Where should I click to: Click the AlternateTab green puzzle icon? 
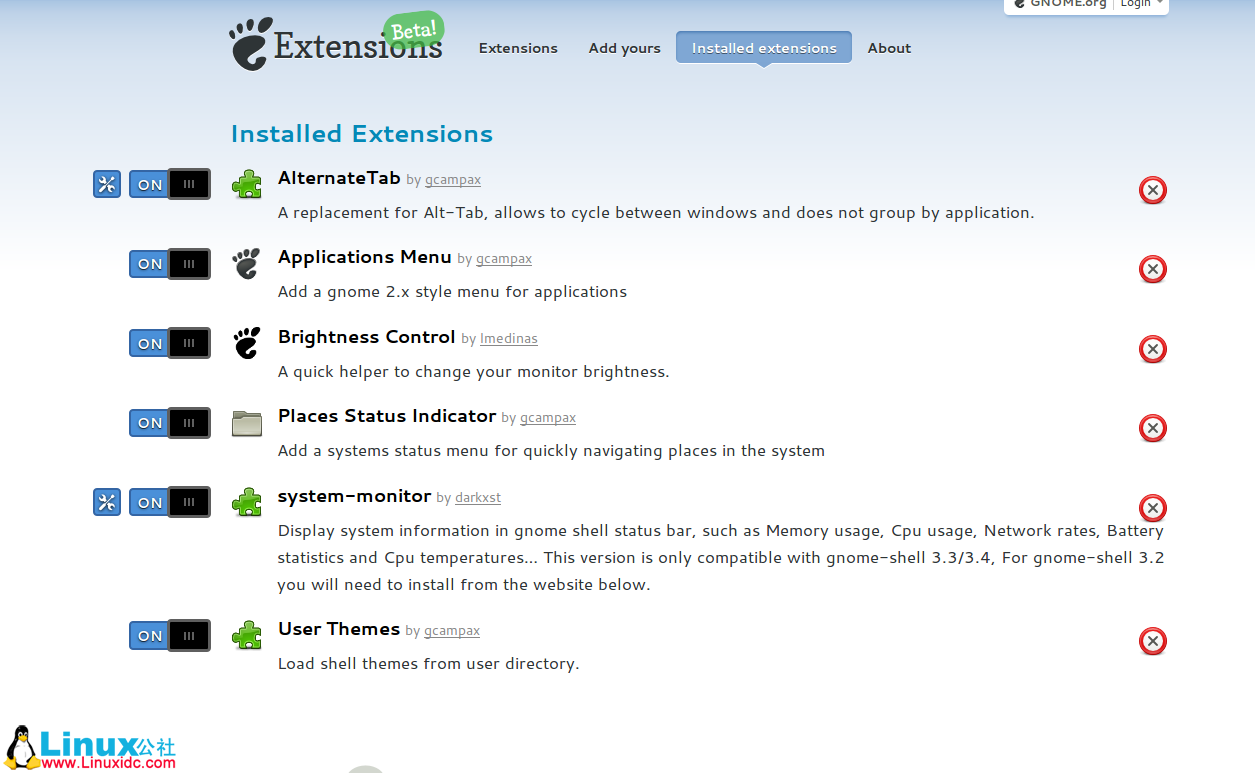click(x=247, y=184)
